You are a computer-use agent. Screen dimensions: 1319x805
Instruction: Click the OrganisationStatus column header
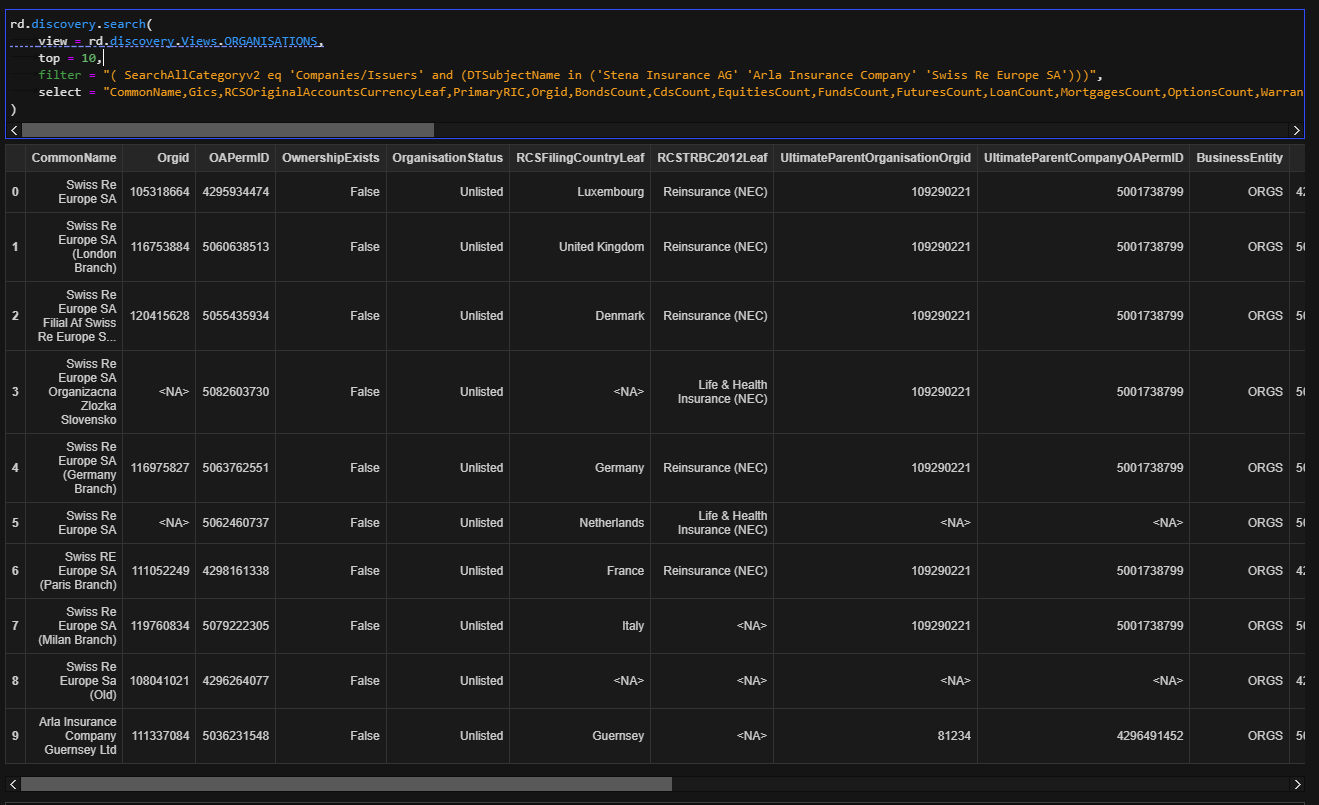(x=448, y=158)
